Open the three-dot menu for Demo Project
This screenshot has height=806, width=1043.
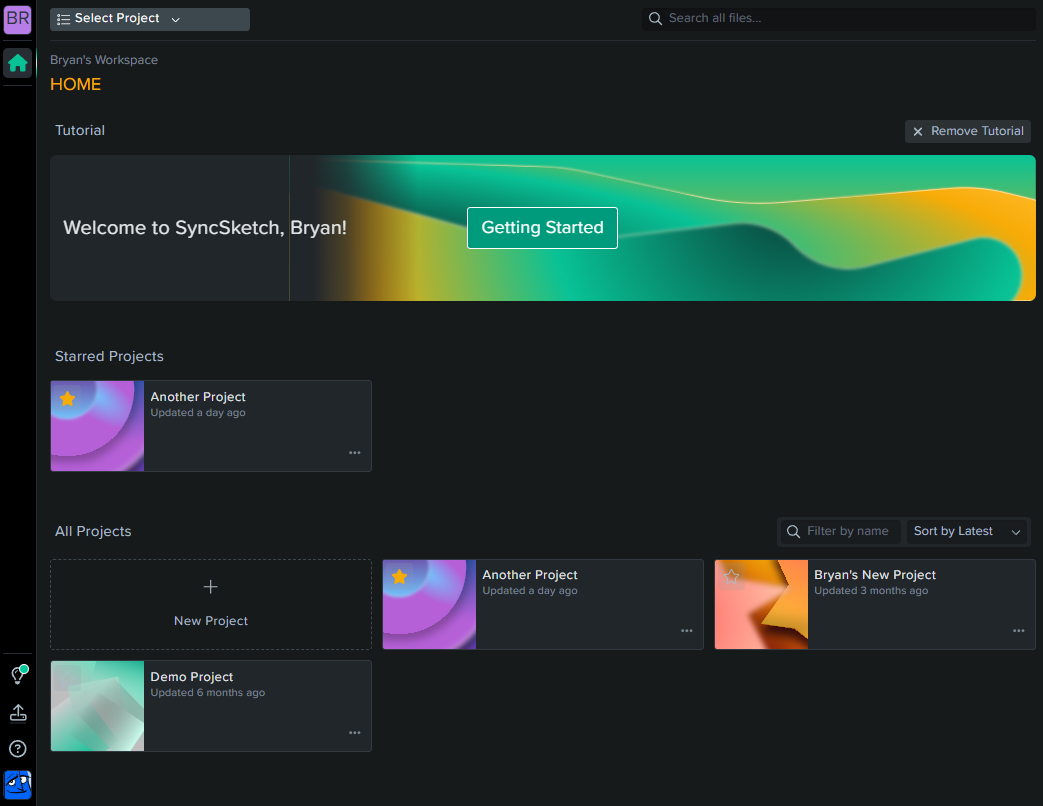point(355,733)
